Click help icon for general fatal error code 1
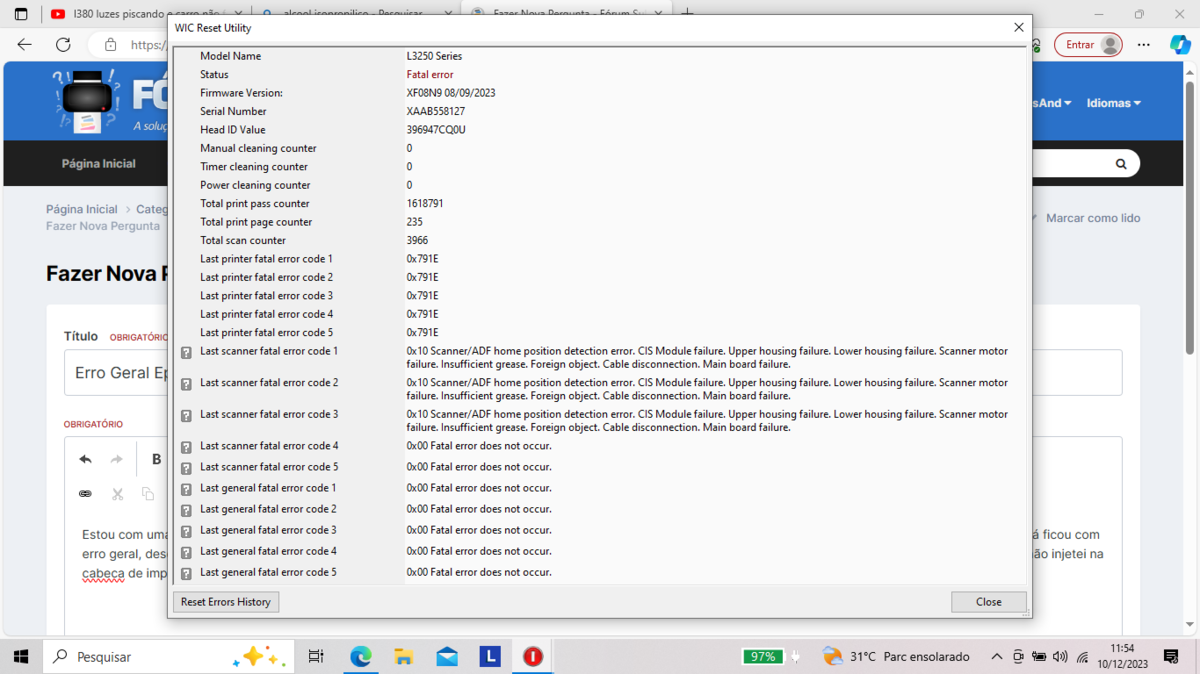The image size is (1200, 674). (186, 490)
